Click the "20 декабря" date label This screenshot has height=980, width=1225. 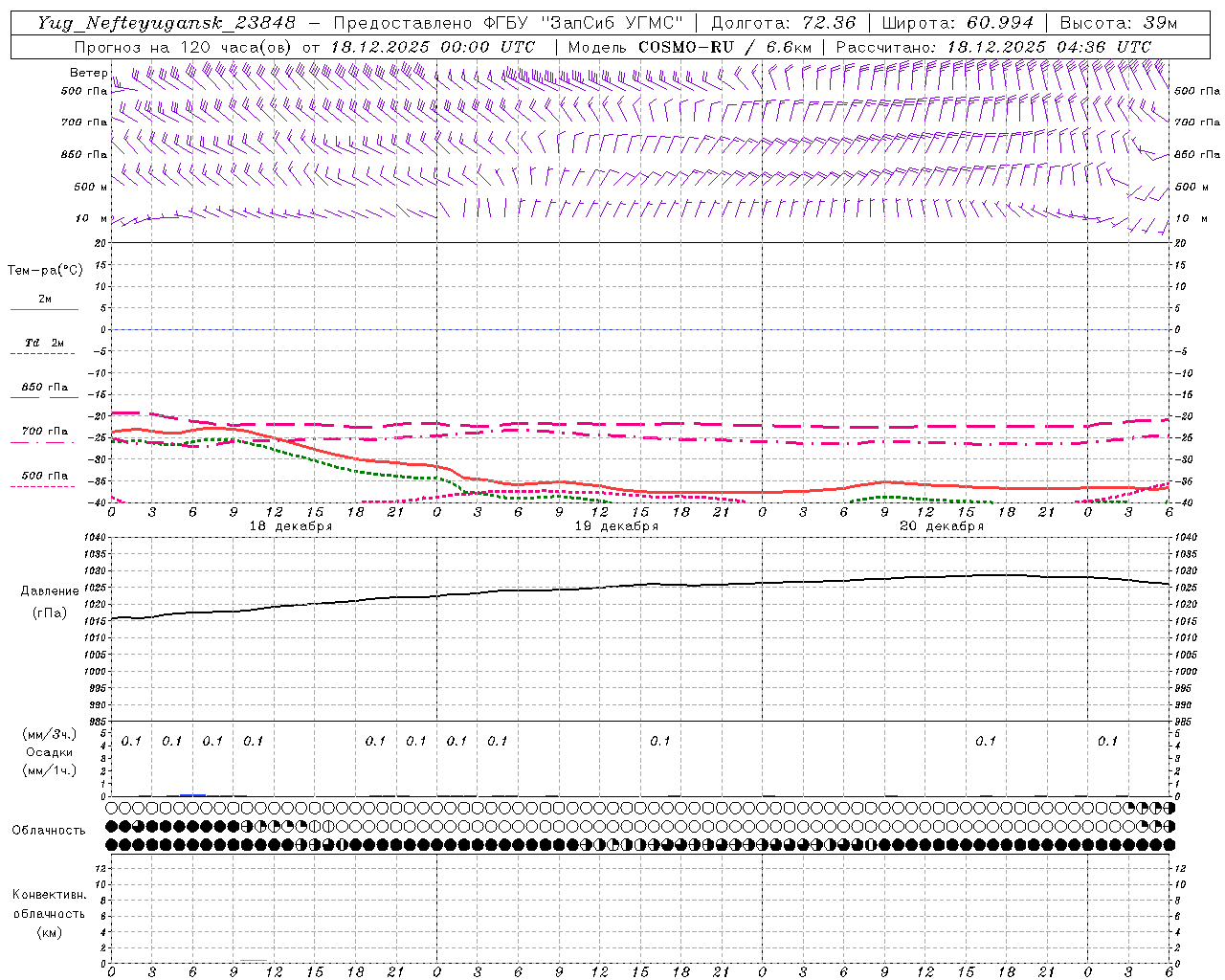pyautogui.click(x=942, y=526)
